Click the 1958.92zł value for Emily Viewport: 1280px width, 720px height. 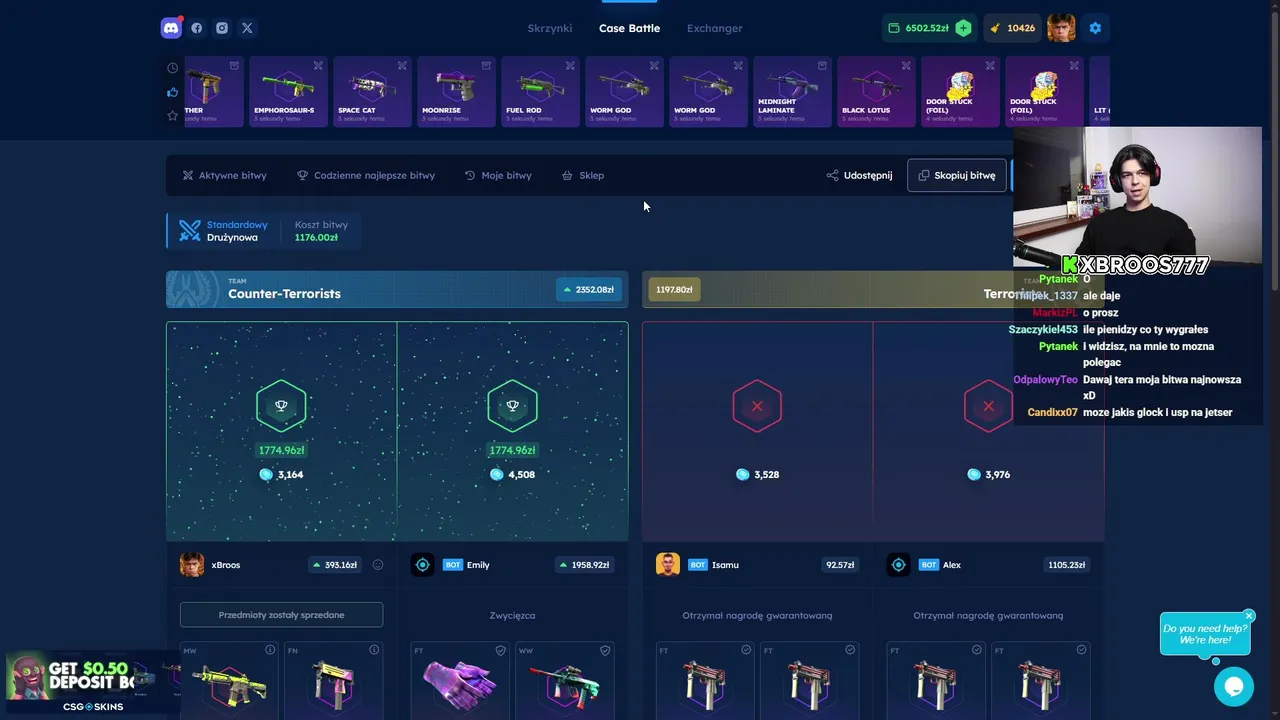click(x=584, y=565)
